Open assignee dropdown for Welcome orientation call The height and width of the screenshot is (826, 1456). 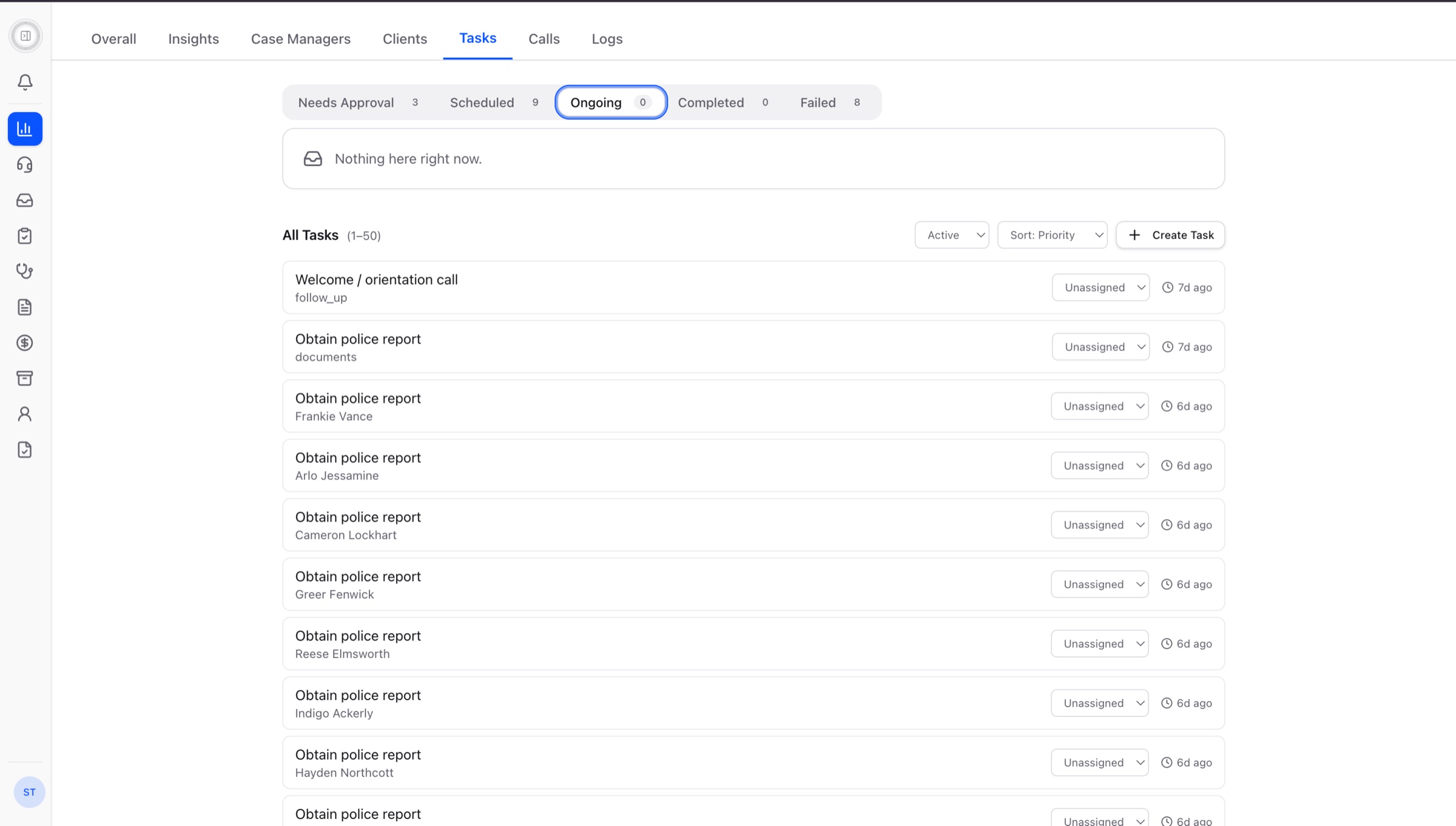(x=1100, y=287)
